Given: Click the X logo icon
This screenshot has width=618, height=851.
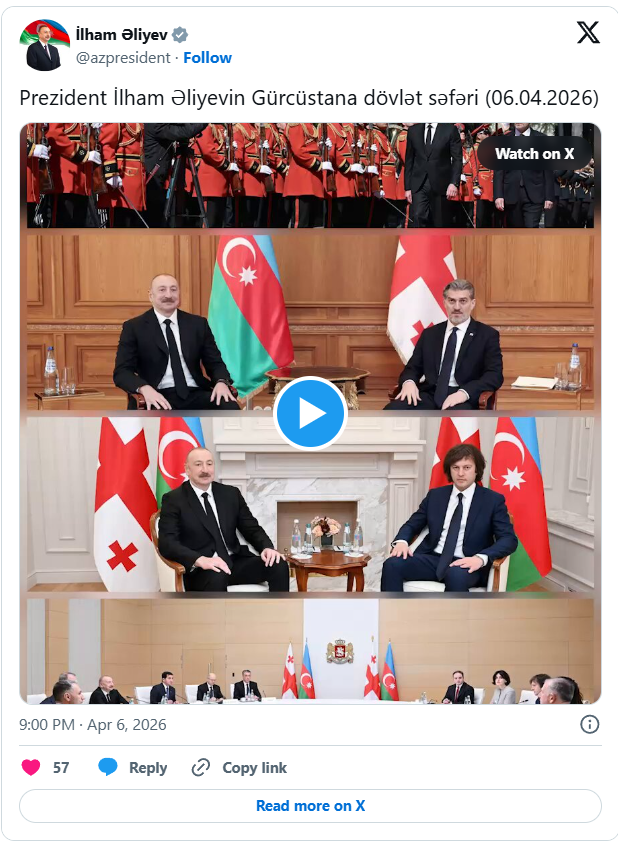Looking at the screenshot, I should (588, 33).
